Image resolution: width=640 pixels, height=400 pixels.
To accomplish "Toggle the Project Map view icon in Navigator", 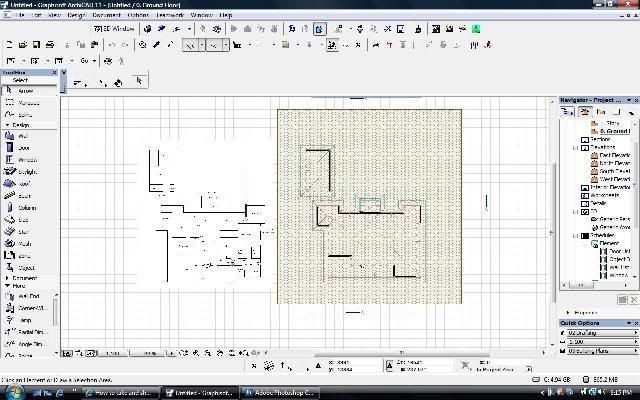I will pyautogui.click(x=584, y=111).
